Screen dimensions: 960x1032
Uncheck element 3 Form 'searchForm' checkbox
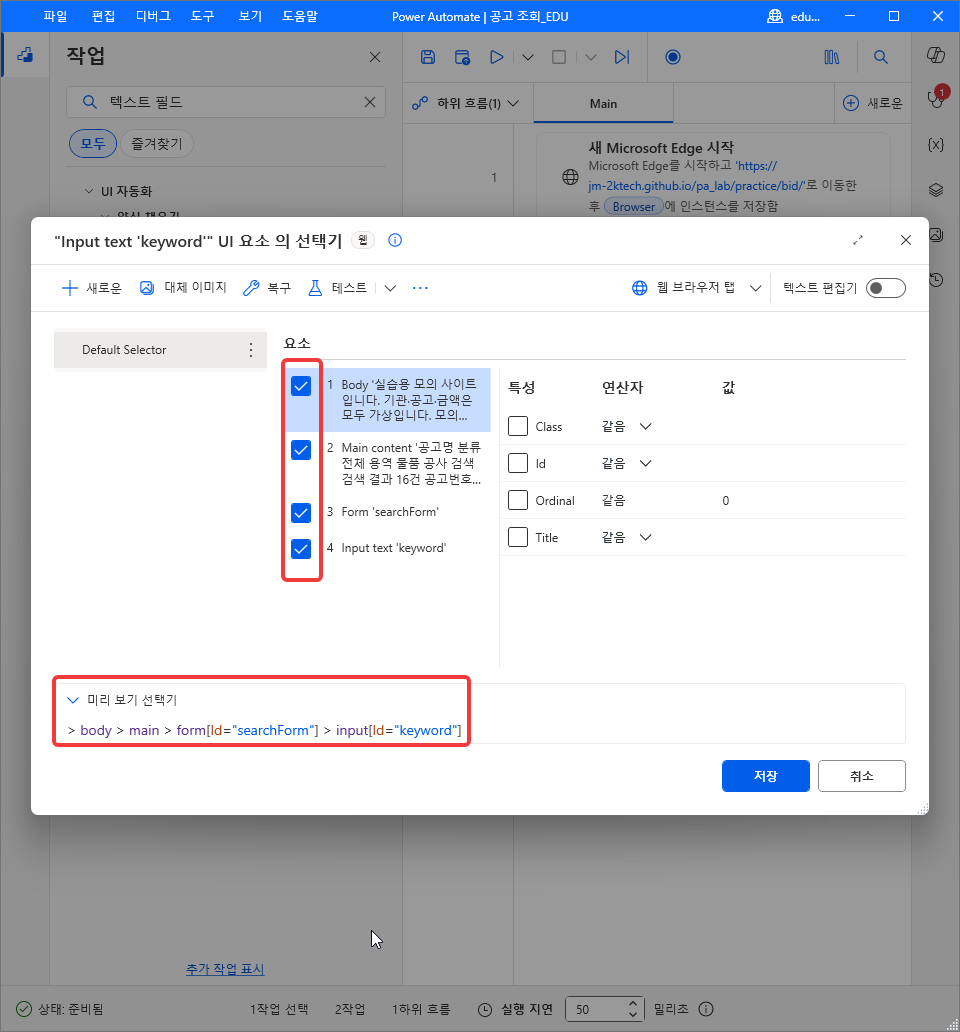click(301, 513)
